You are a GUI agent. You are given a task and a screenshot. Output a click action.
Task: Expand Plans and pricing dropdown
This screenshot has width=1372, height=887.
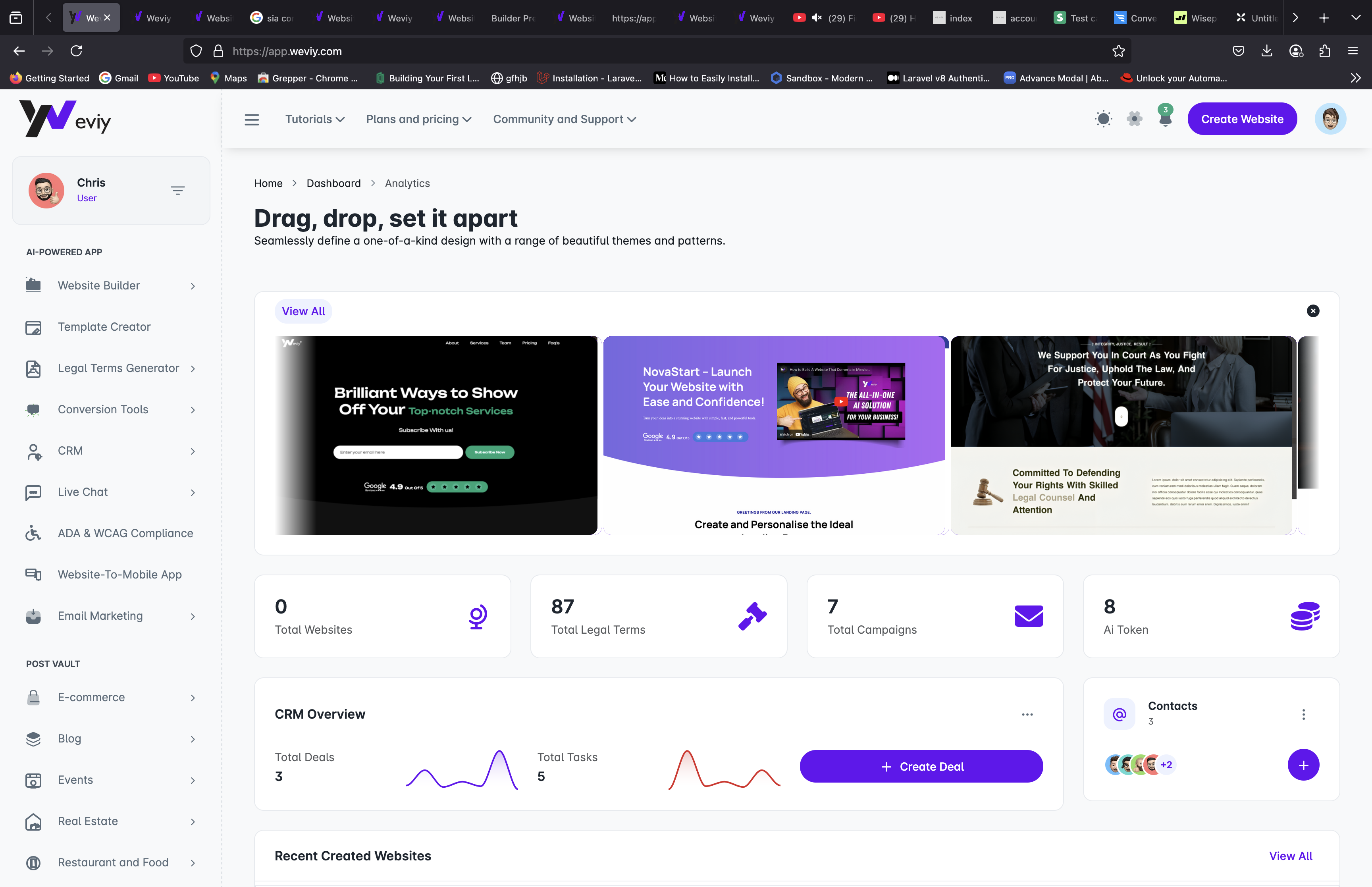tap(418, 119)
